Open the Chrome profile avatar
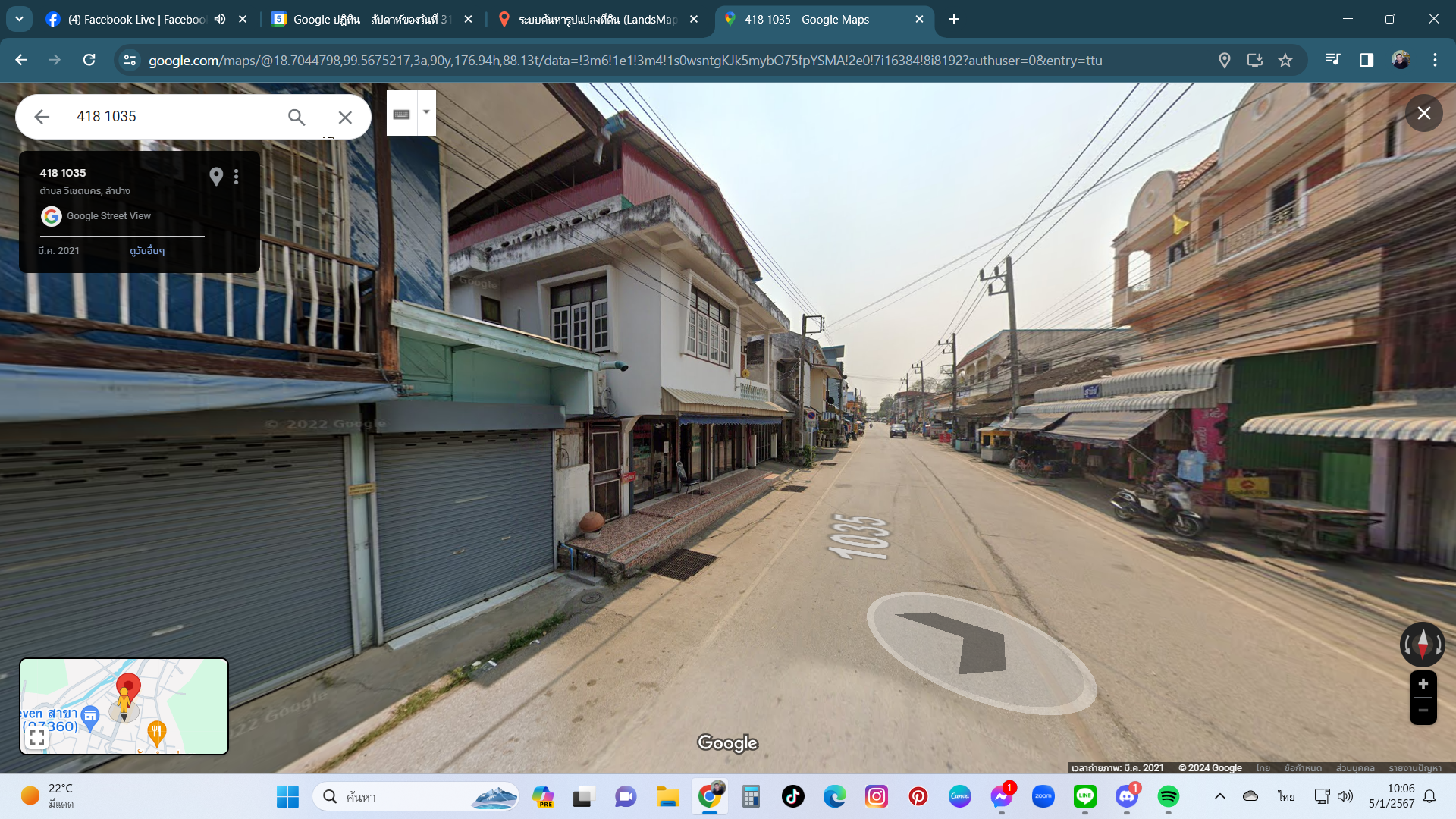Viewport: 1456px width, 819px height. 1400,60
